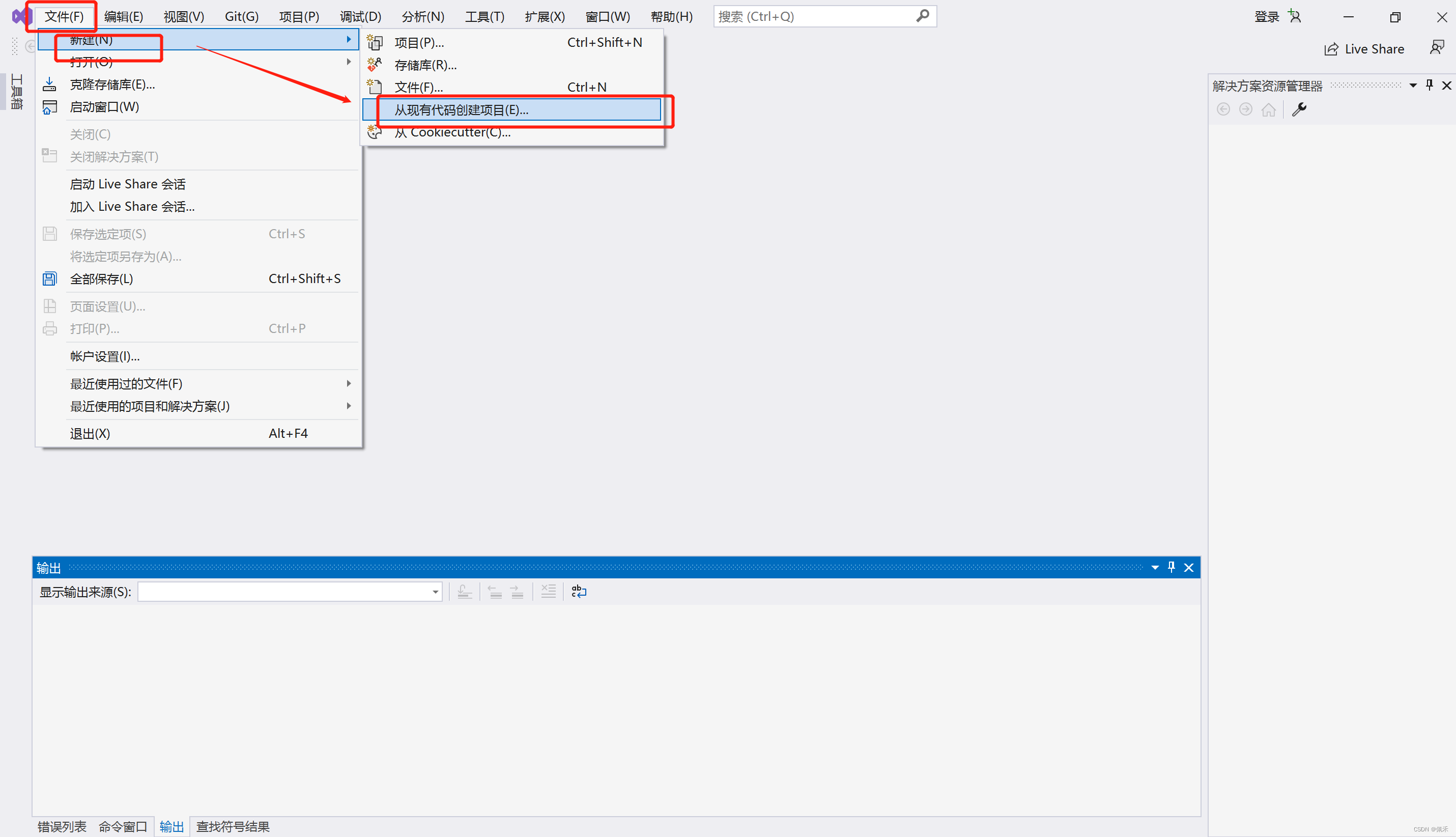Open the 视图(V) menu

pyautogui.click(x=184, y=16)
